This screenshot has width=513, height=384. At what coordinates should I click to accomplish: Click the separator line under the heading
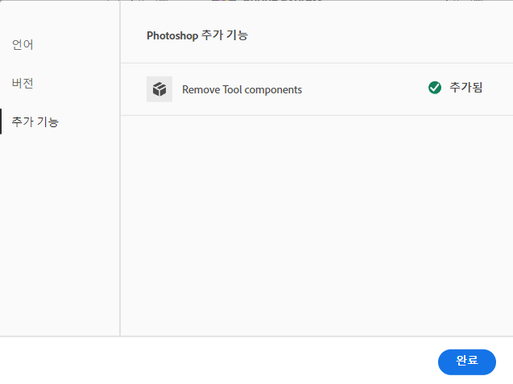coord(317,63)
